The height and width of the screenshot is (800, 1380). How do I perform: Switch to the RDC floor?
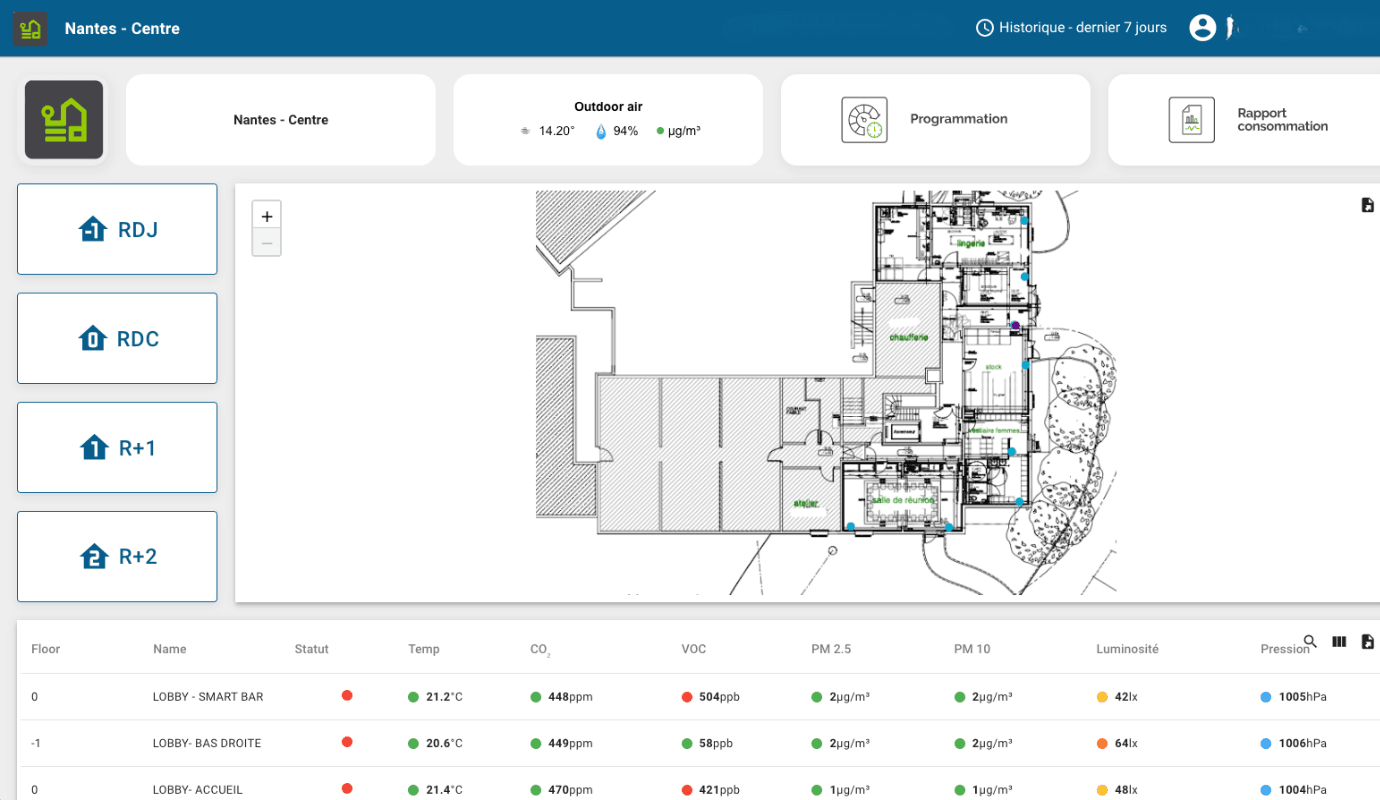tap(117, 338)
